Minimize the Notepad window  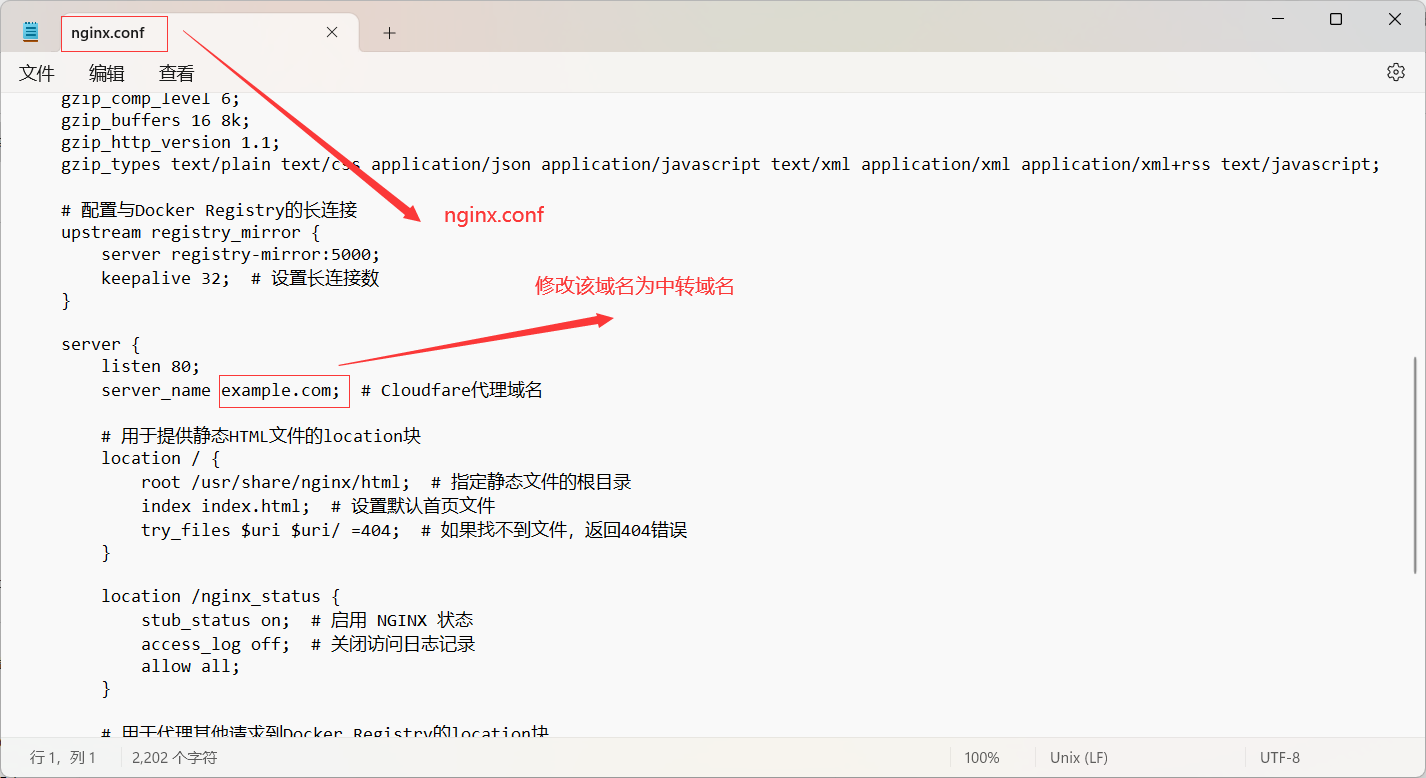pos(1276,19)
